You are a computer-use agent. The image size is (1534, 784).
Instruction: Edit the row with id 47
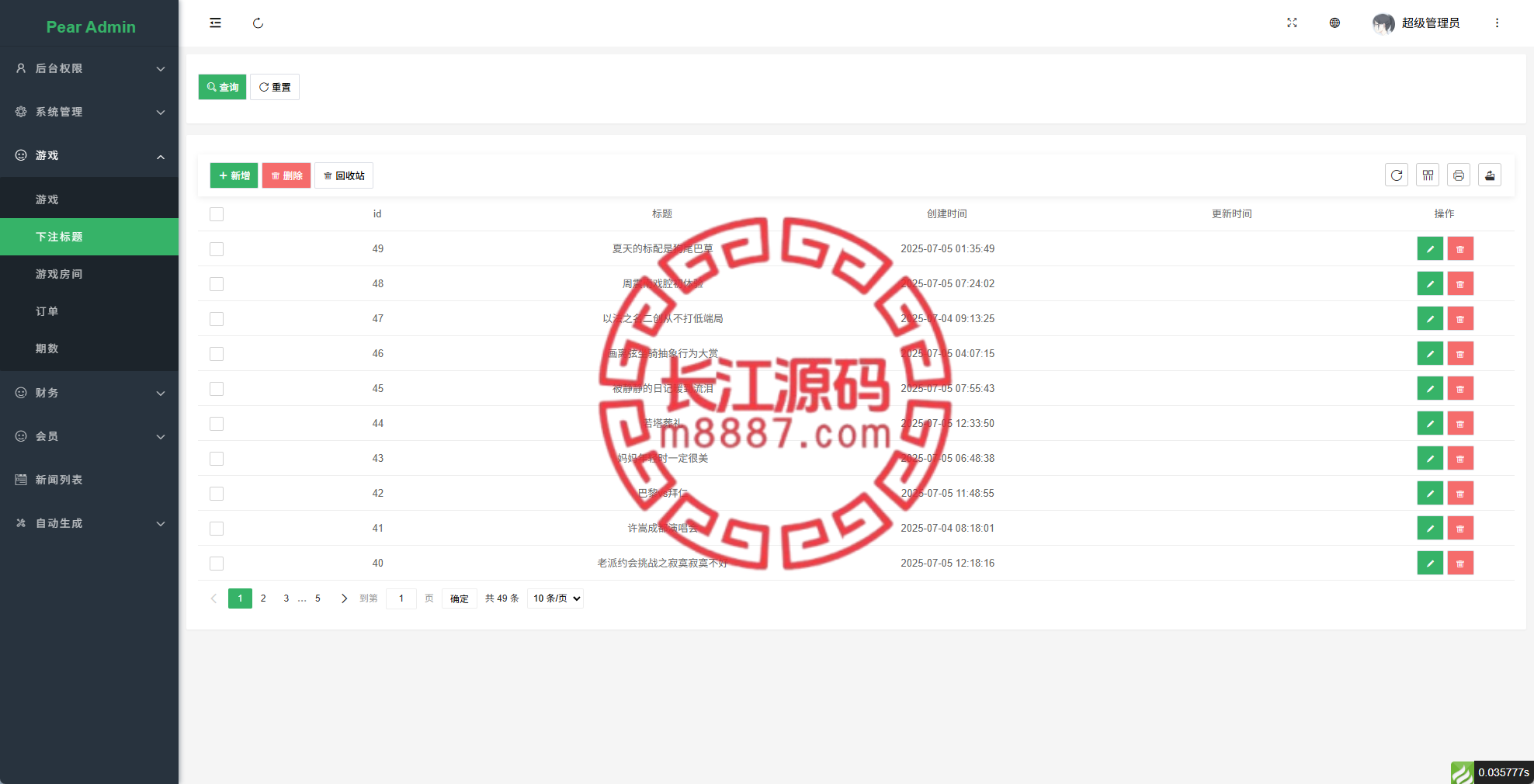(x=1430, y=319)
